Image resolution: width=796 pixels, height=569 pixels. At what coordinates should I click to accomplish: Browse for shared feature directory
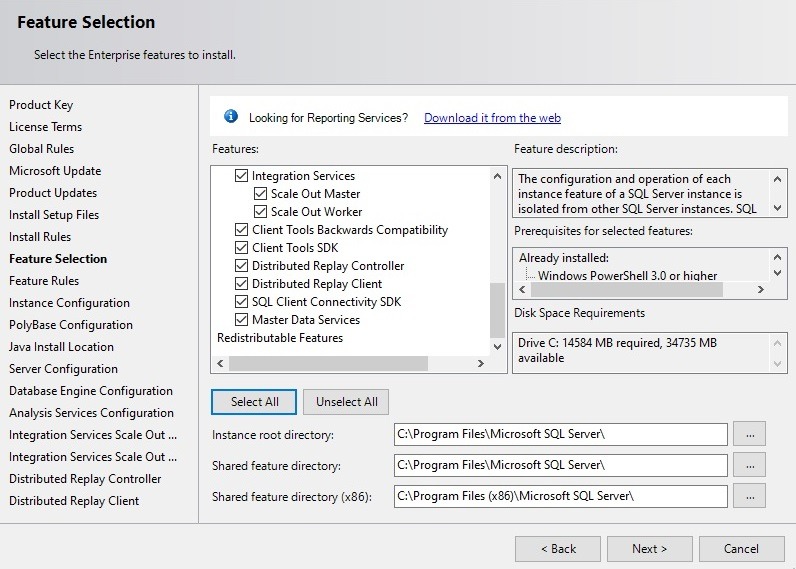pos(749,465)
